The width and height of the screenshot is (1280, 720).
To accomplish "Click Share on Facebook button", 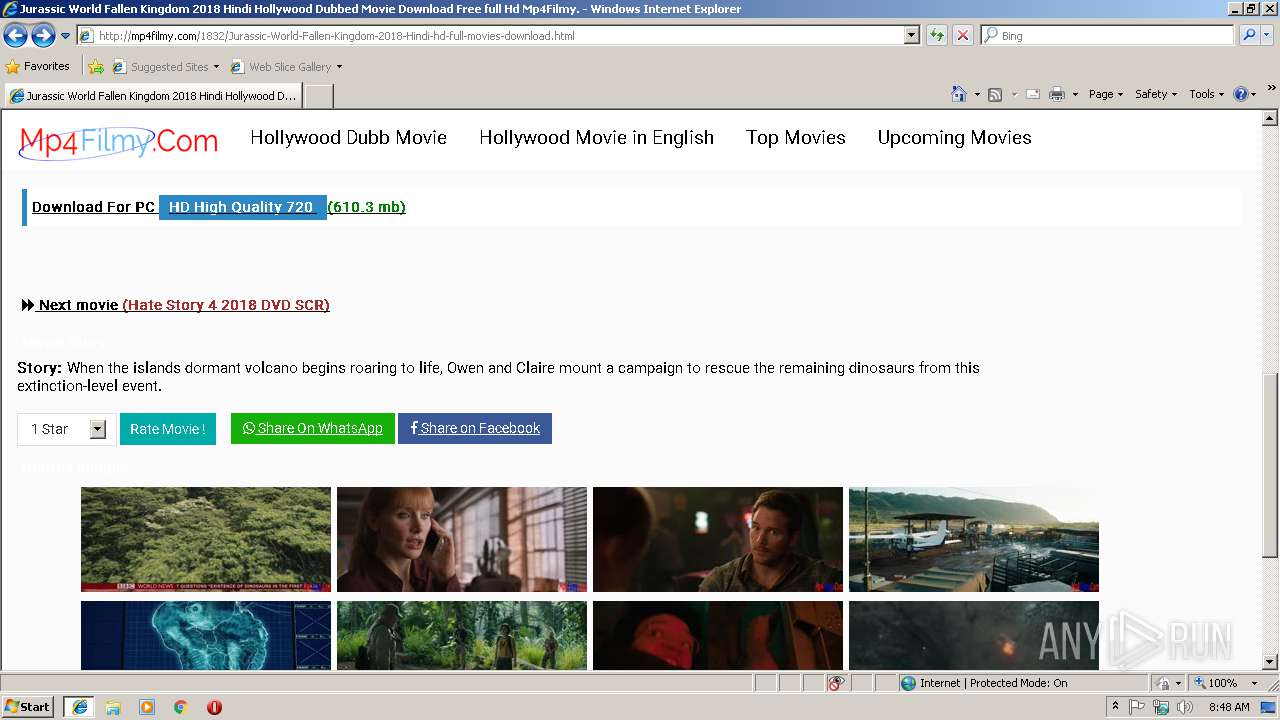I will click(x=475, y=428).
